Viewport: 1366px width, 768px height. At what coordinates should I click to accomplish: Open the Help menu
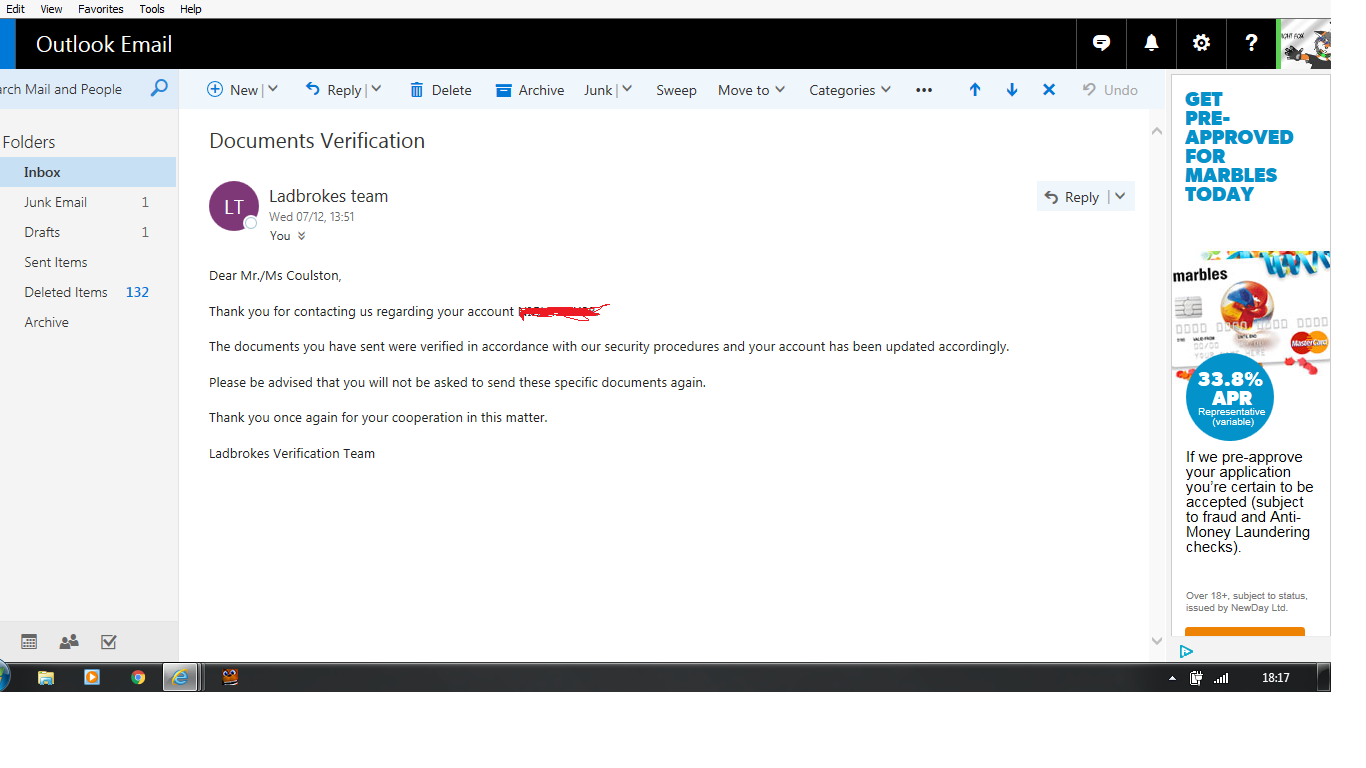[190, 9]
